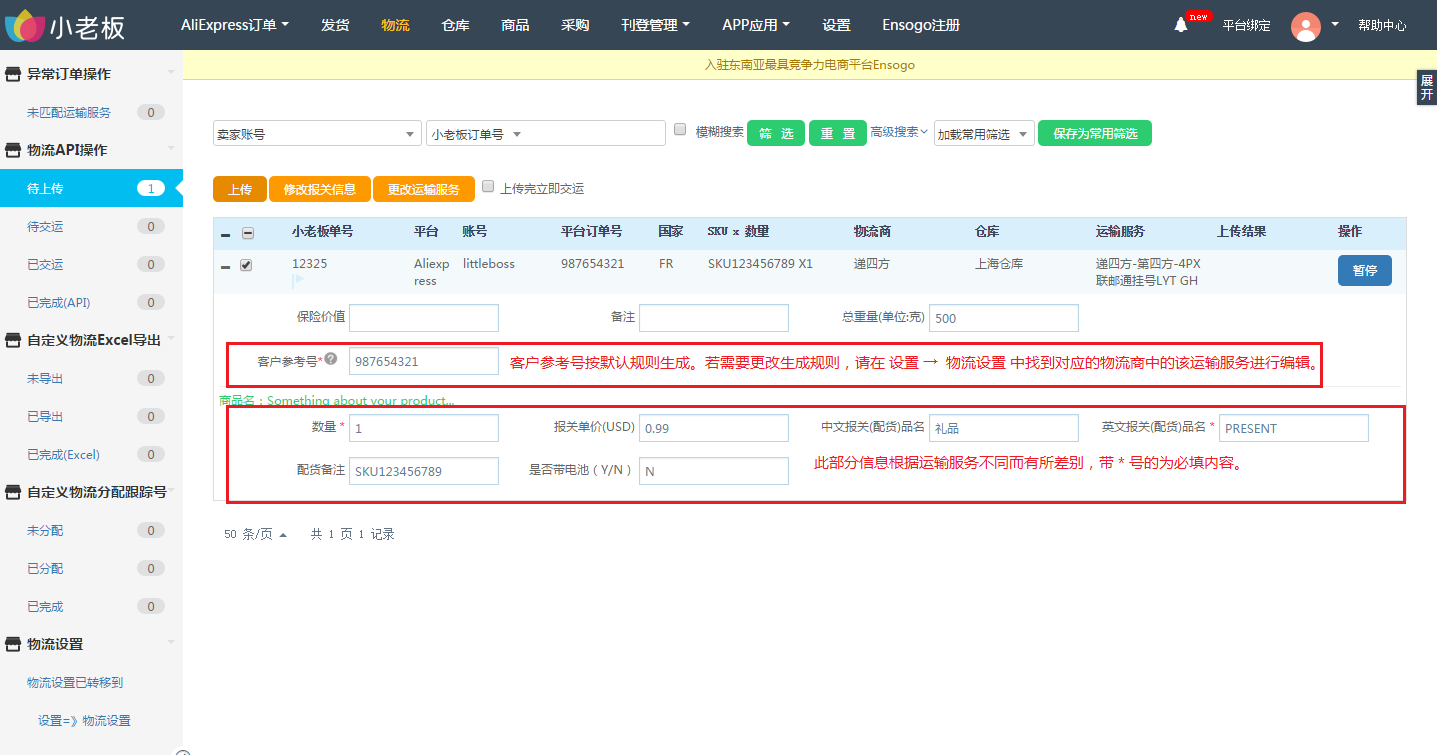The width and height of the screenshot is (1437, 755).
Task: Click the 总重量 field showing 500
Action: point(1004,318)
